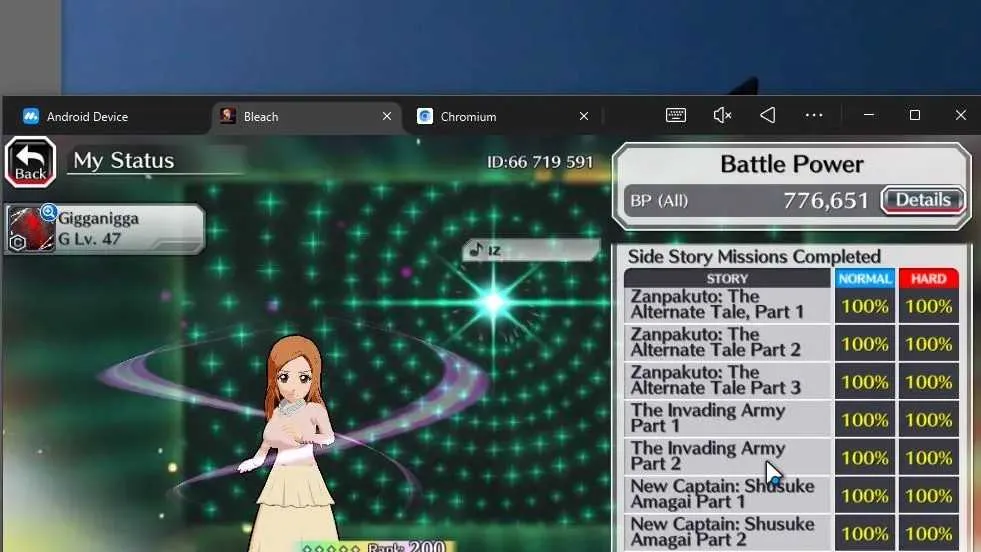This screenshot has height=552, width=981.
Task: Click the My Status title
Action: click(x=124, y=161)
